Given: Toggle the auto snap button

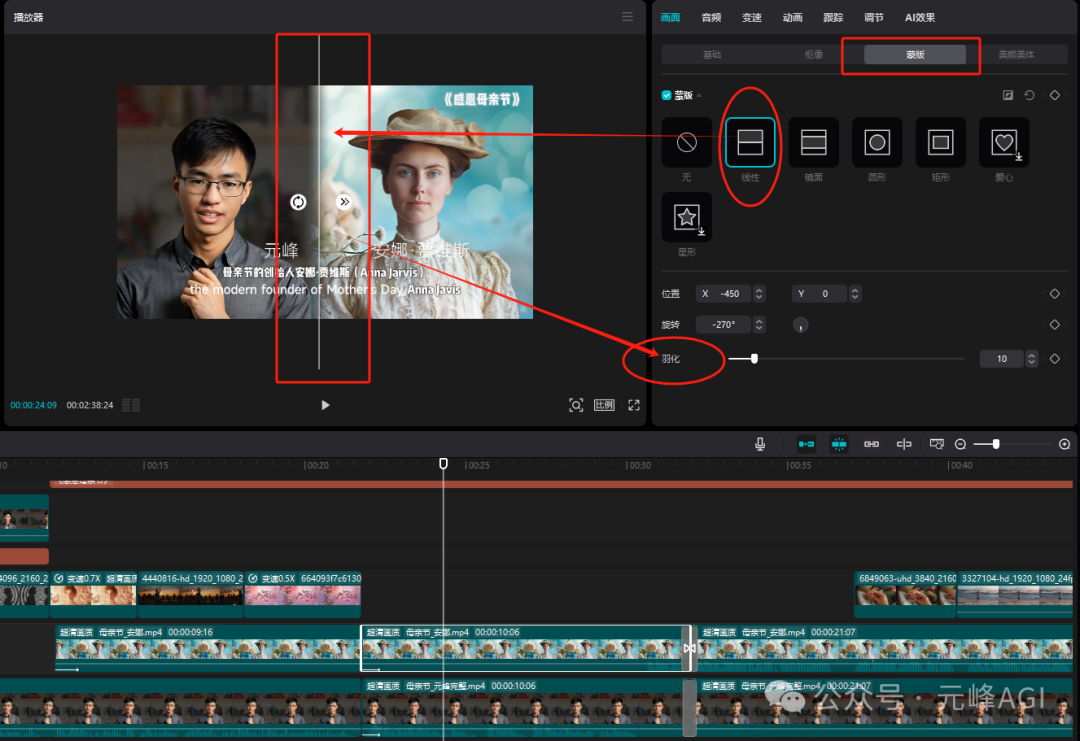Looking at the screenshot, I should coord(839,444).
